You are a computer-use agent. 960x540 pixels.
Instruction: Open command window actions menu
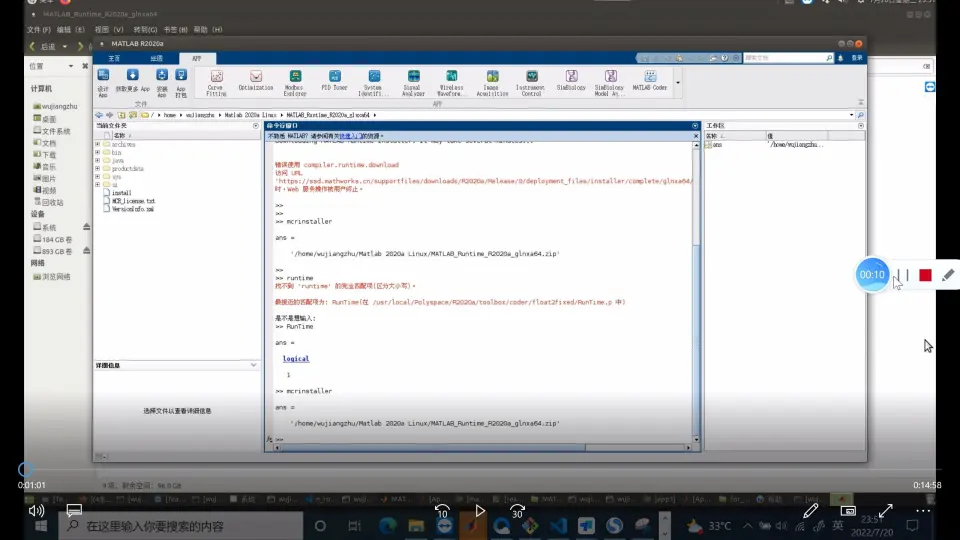point(695,126)
